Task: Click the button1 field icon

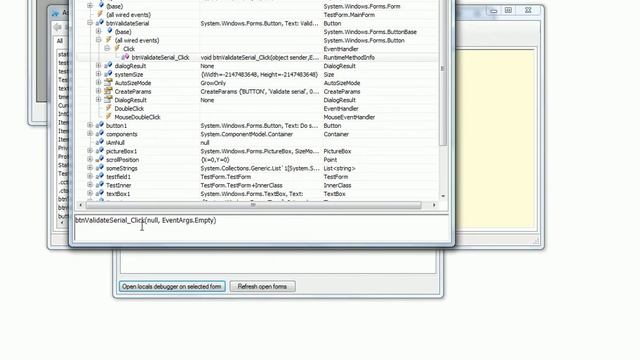Action: tap(100, 125)
